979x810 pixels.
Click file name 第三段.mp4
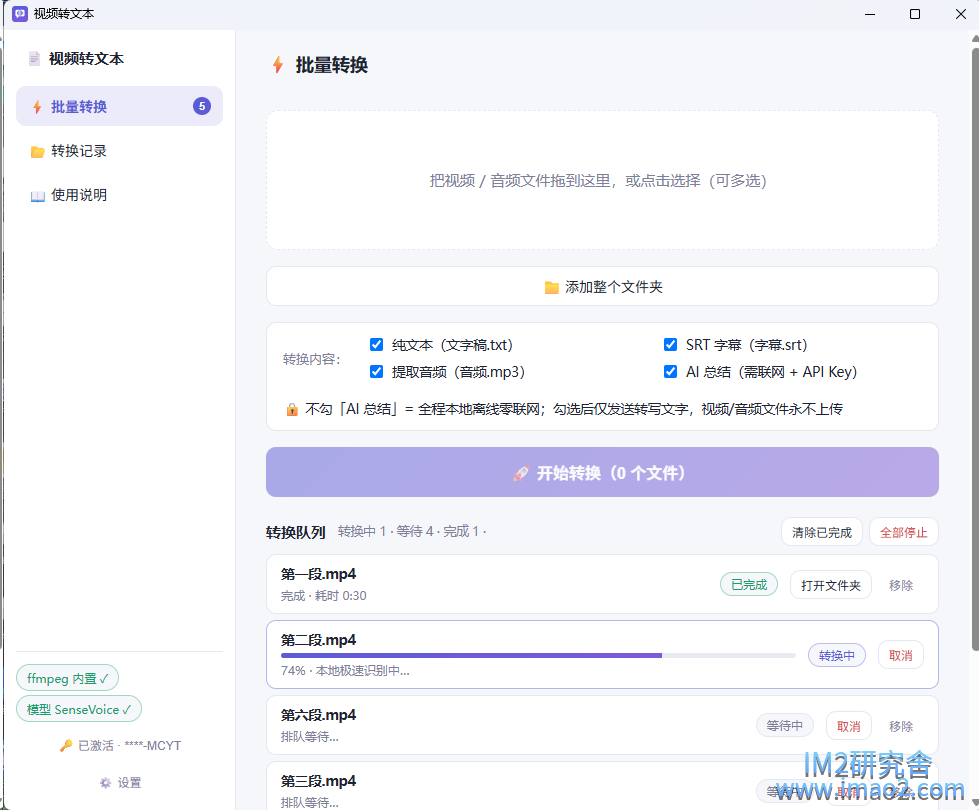tap(318, 781)
